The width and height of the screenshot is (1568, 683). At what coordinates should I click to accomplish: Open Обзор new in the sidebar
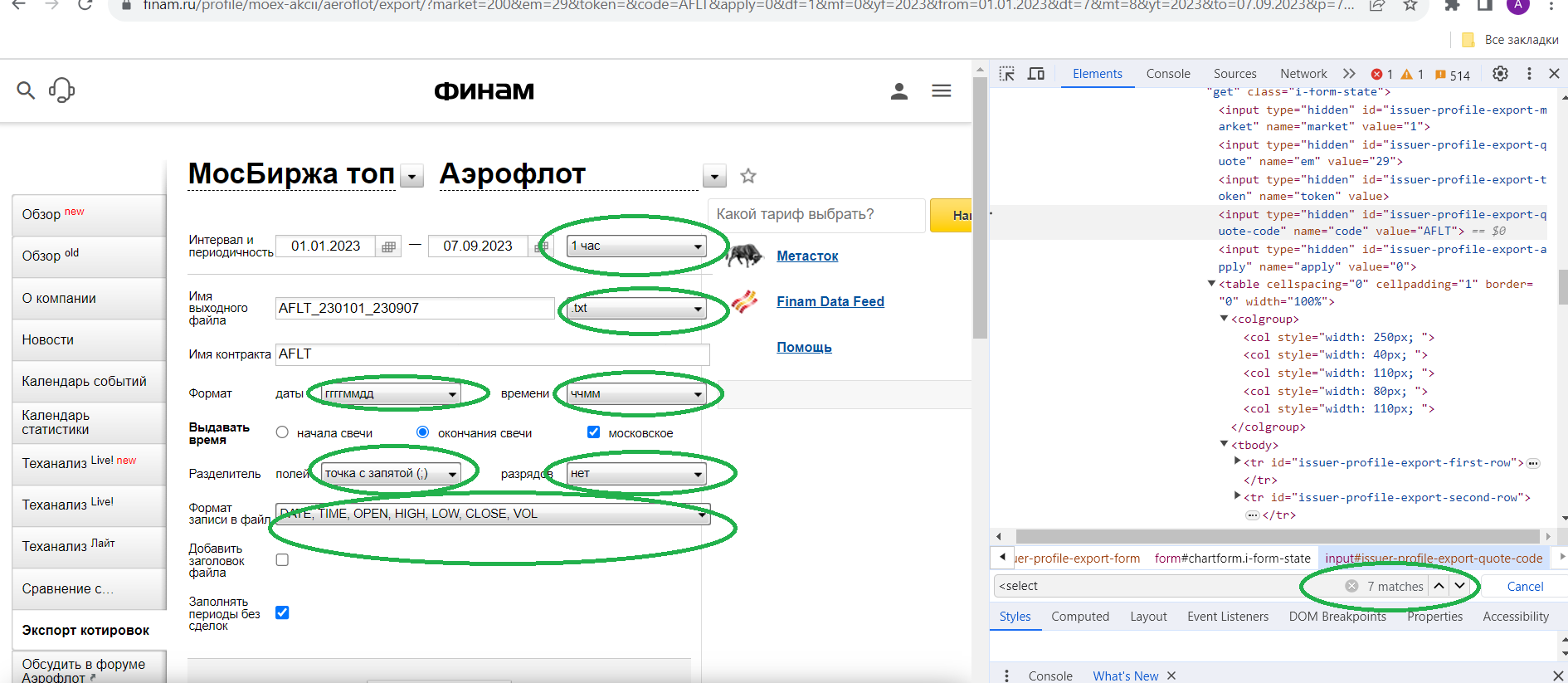tap(90, 215)
